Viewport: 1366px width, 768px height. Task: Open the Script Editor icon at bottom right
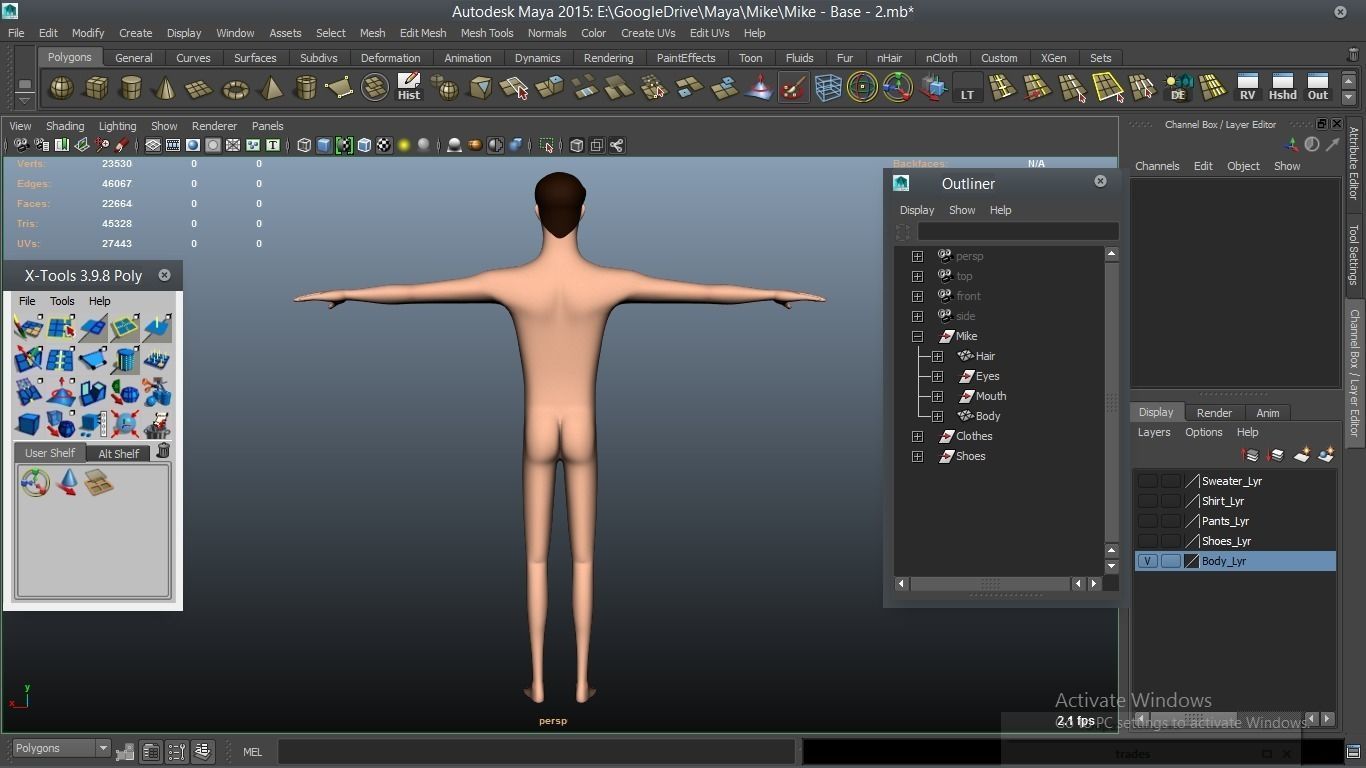[x=1354, y=752]
